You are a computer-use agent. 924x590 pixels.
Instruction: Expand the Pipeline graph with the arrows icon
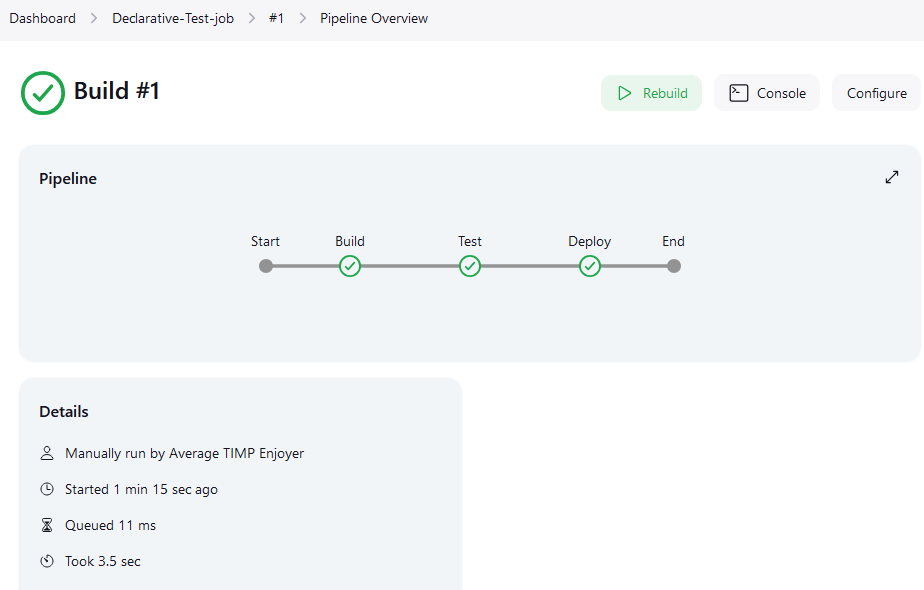(x=892, y=177)
